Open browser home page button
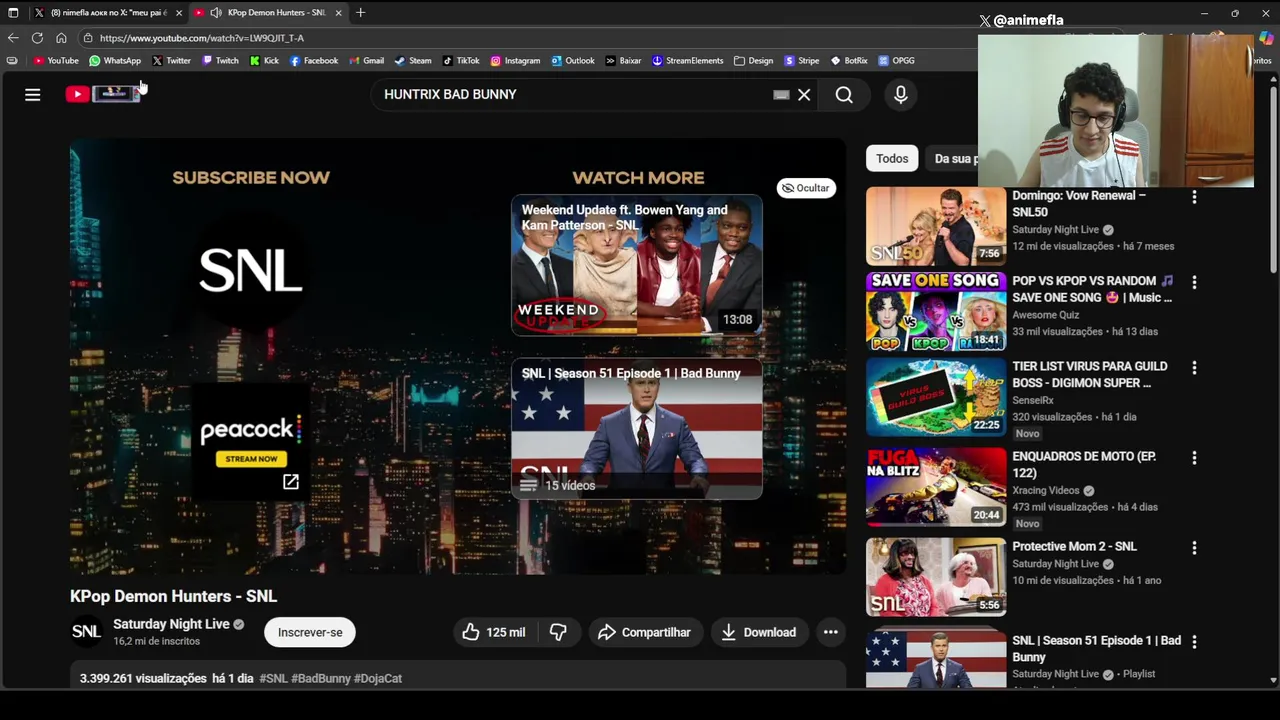Image resolution: width=1280 pixels, height=720 pixels. (61, 38)
